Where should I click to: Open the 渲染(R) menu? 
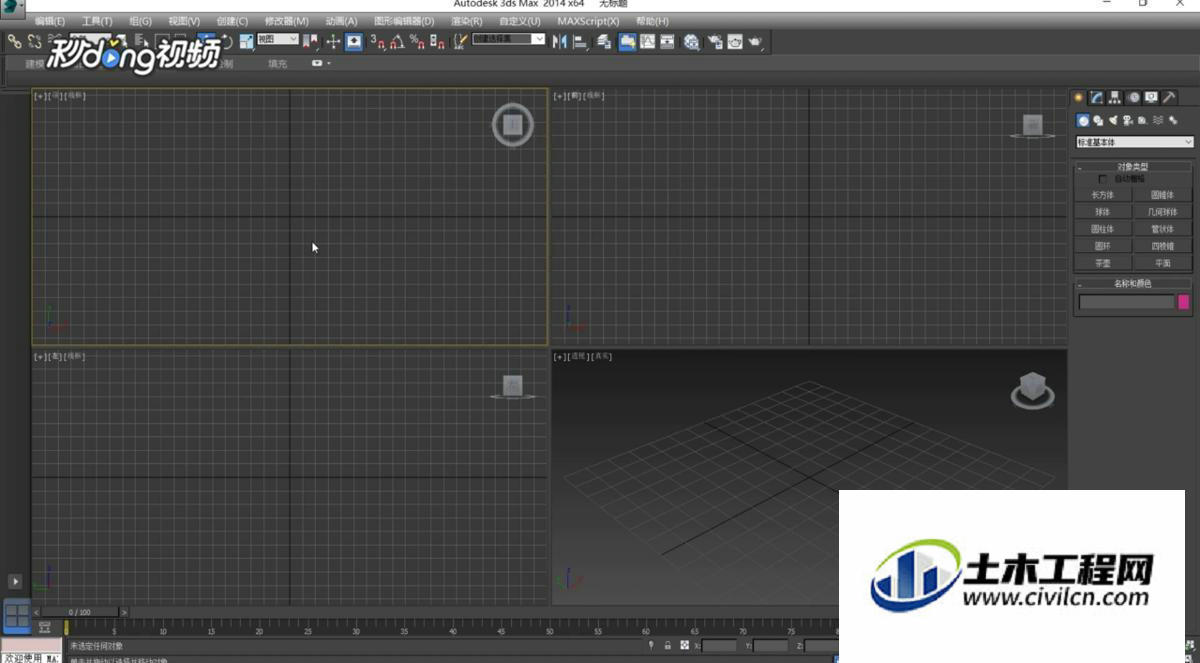(467, 21)
